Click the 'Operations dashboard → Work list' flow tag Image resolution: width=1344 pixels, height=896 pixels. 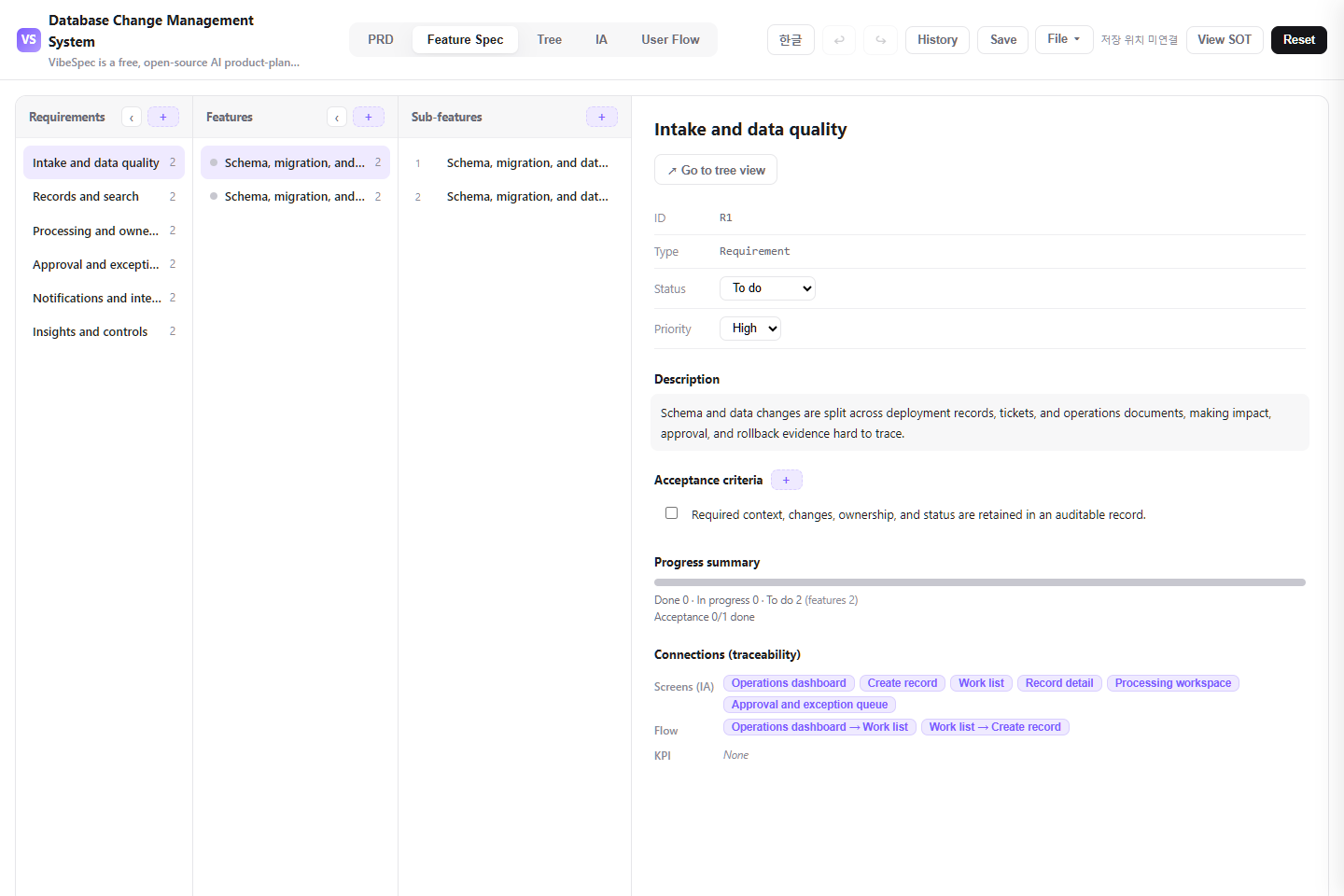click(819, 727)
